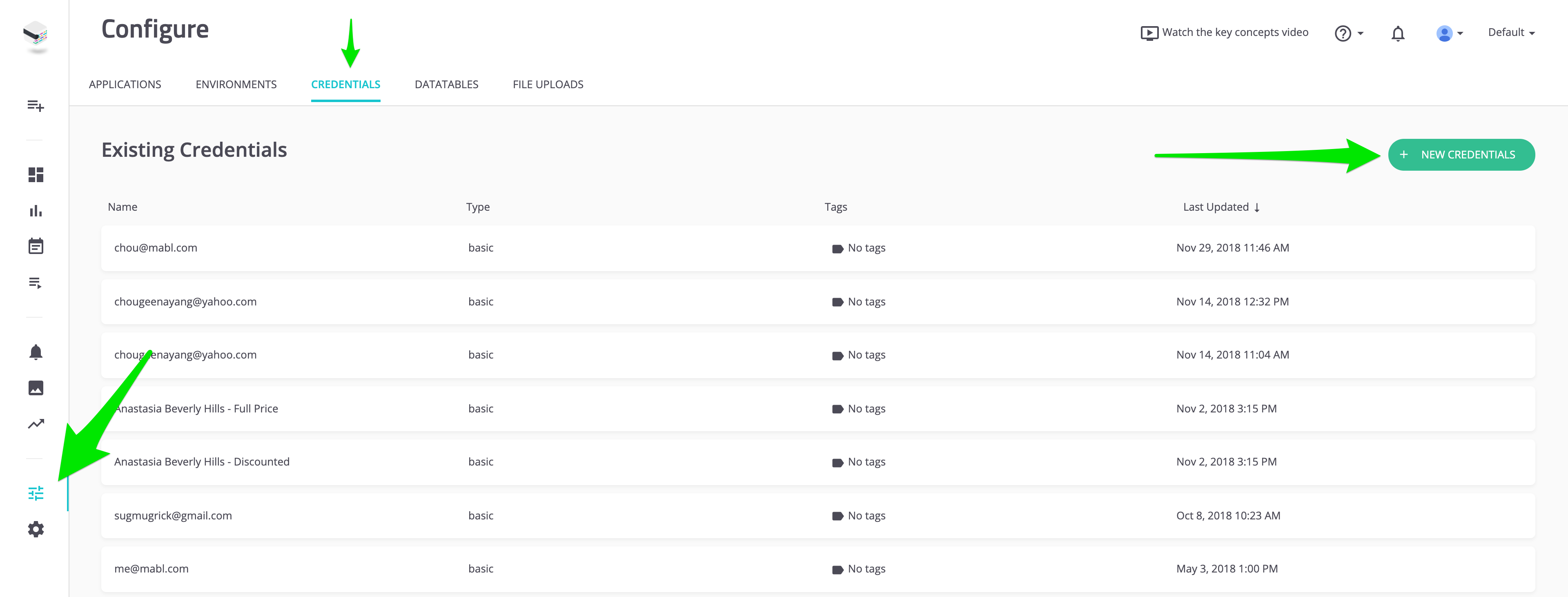The height and width of the screenshot is (597, 1568).
Task: Open the chou@mabl.com credentials row
Action: (x=156, y=248)
